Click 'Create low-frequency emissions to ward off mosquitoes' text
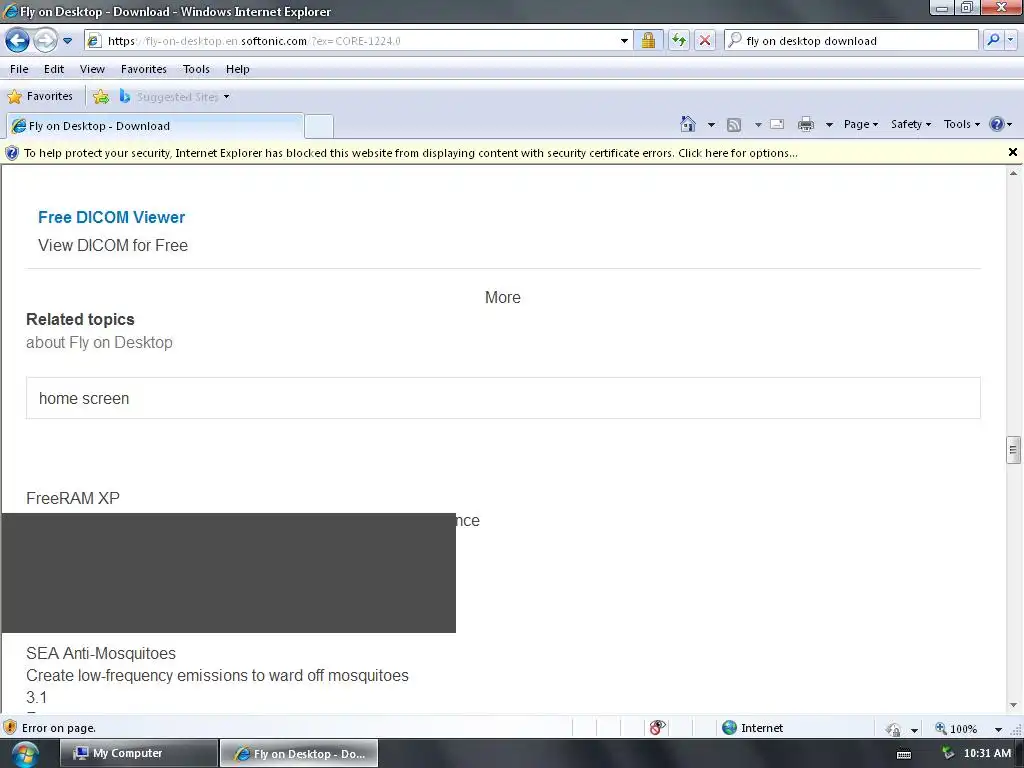The height and width of the screenshot is (768, 1024). click(x=217, y=675)
